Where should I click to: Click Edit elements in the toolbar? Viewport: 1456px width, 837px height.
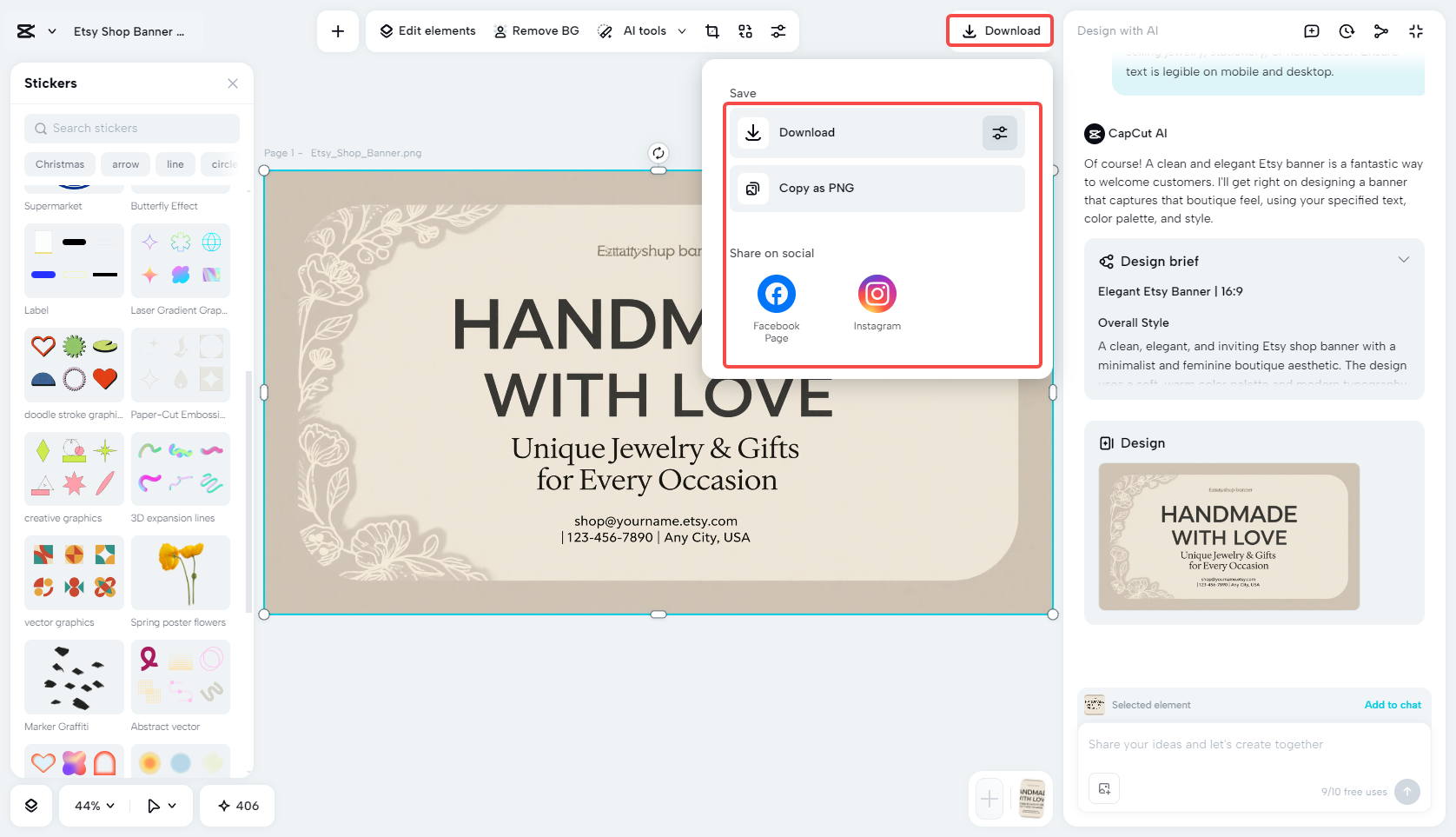(x=427, y=30)
